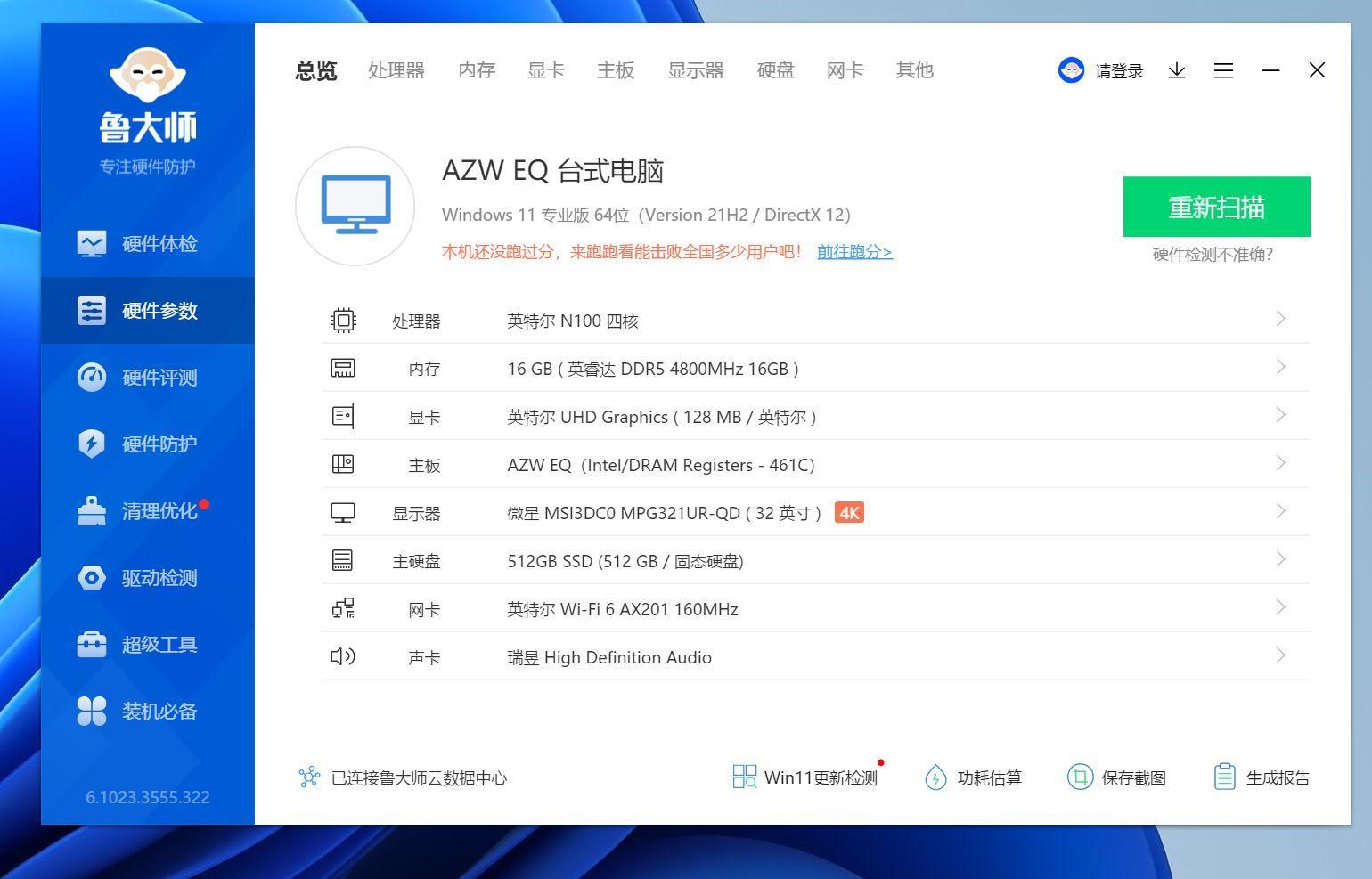Click the 功耗估算 label
Image resolution: width=1372 pixels, height=879 pixels.
pos(989,777)
